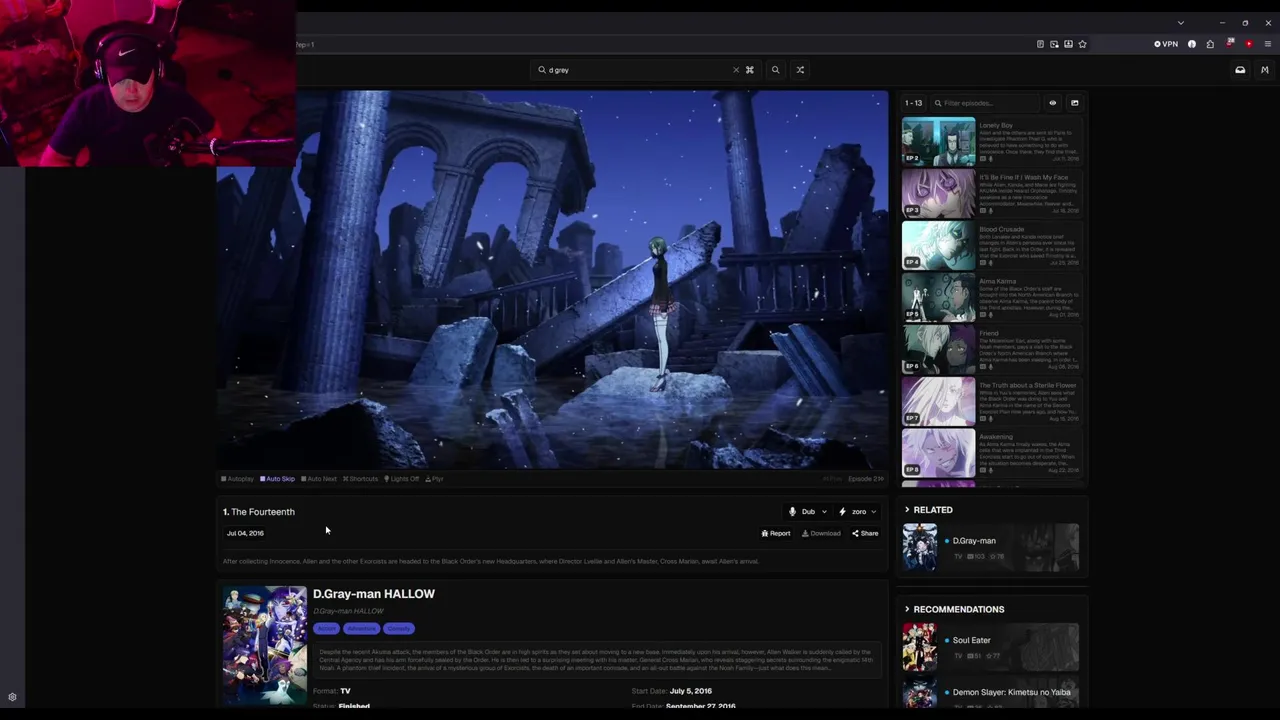Click the browser bookmark star icon
The height and width of the screenshot is (720, 1280).
[1082, 44]
